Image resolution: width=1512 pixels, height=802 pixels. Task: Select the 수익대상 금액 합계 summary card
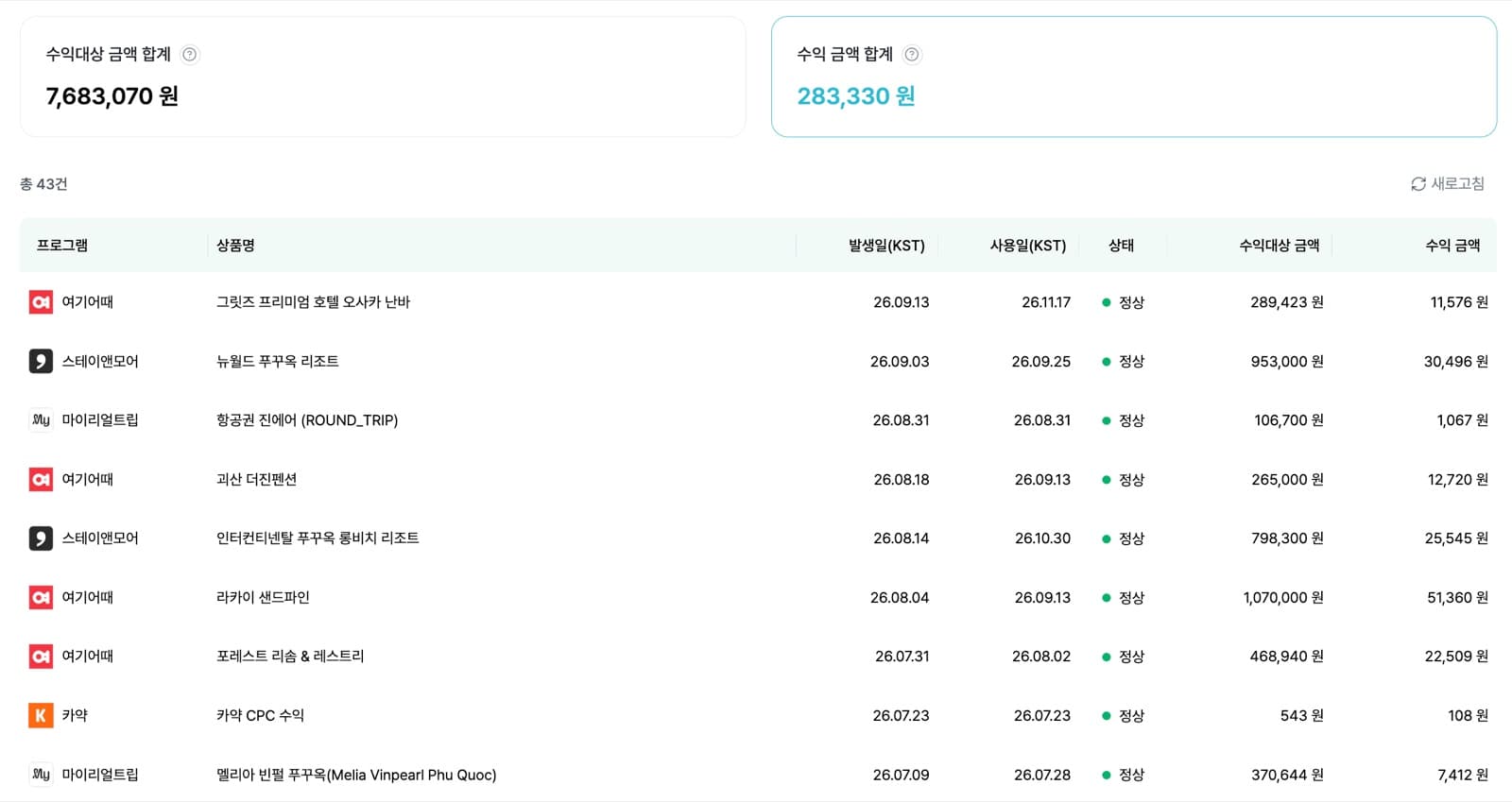383,77
